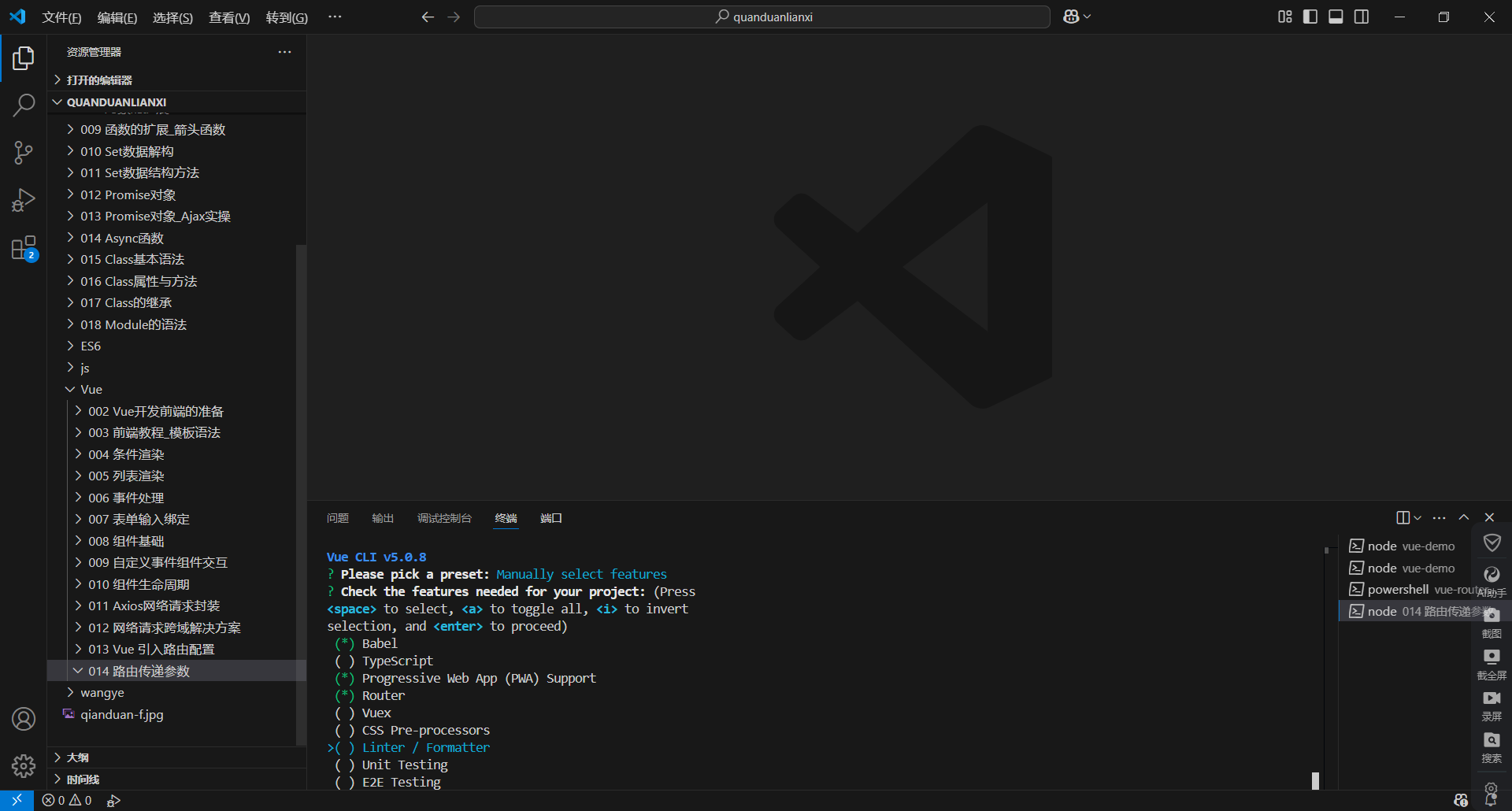The width and height of the screenshot is (1512, 811).
Task: Expand the 大纲 outline section
Action: tap(177, 757)
